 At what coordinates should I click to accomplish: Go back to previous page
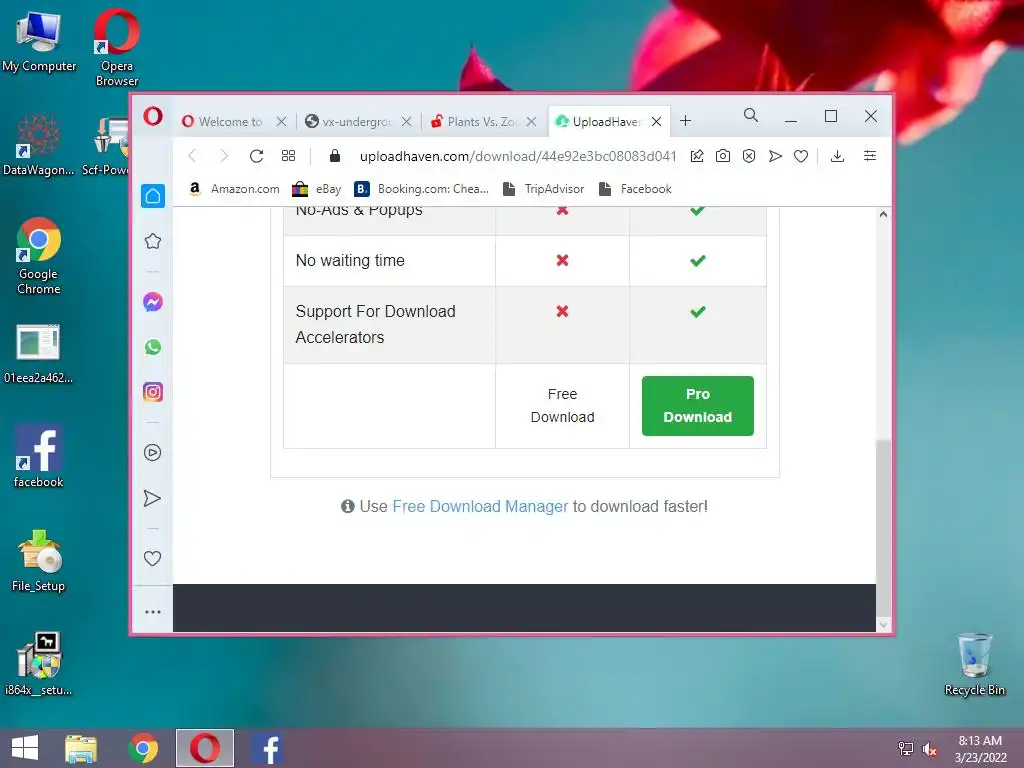192,155
